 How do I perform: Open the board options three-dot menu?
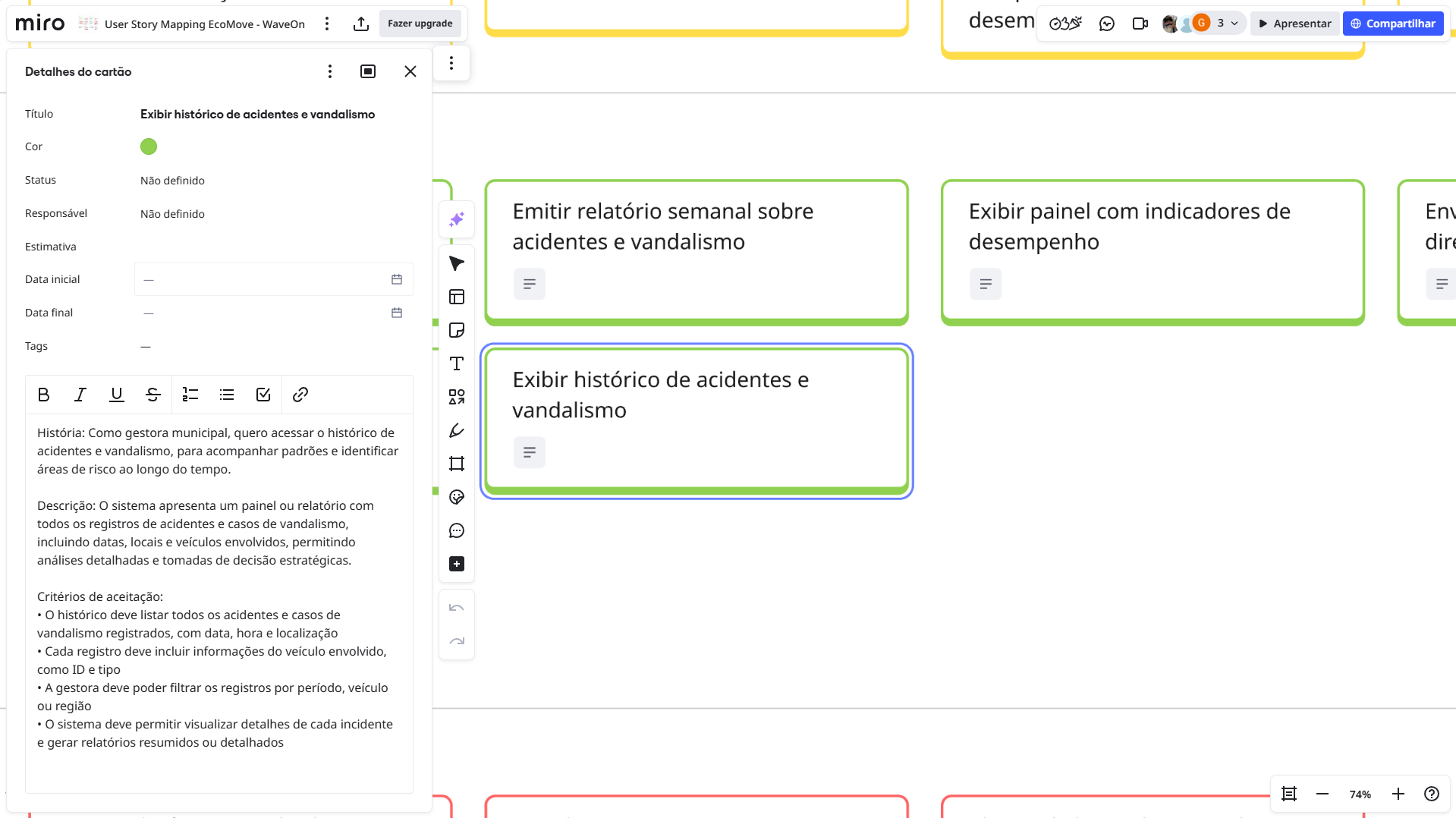click(x=327, y=24)
